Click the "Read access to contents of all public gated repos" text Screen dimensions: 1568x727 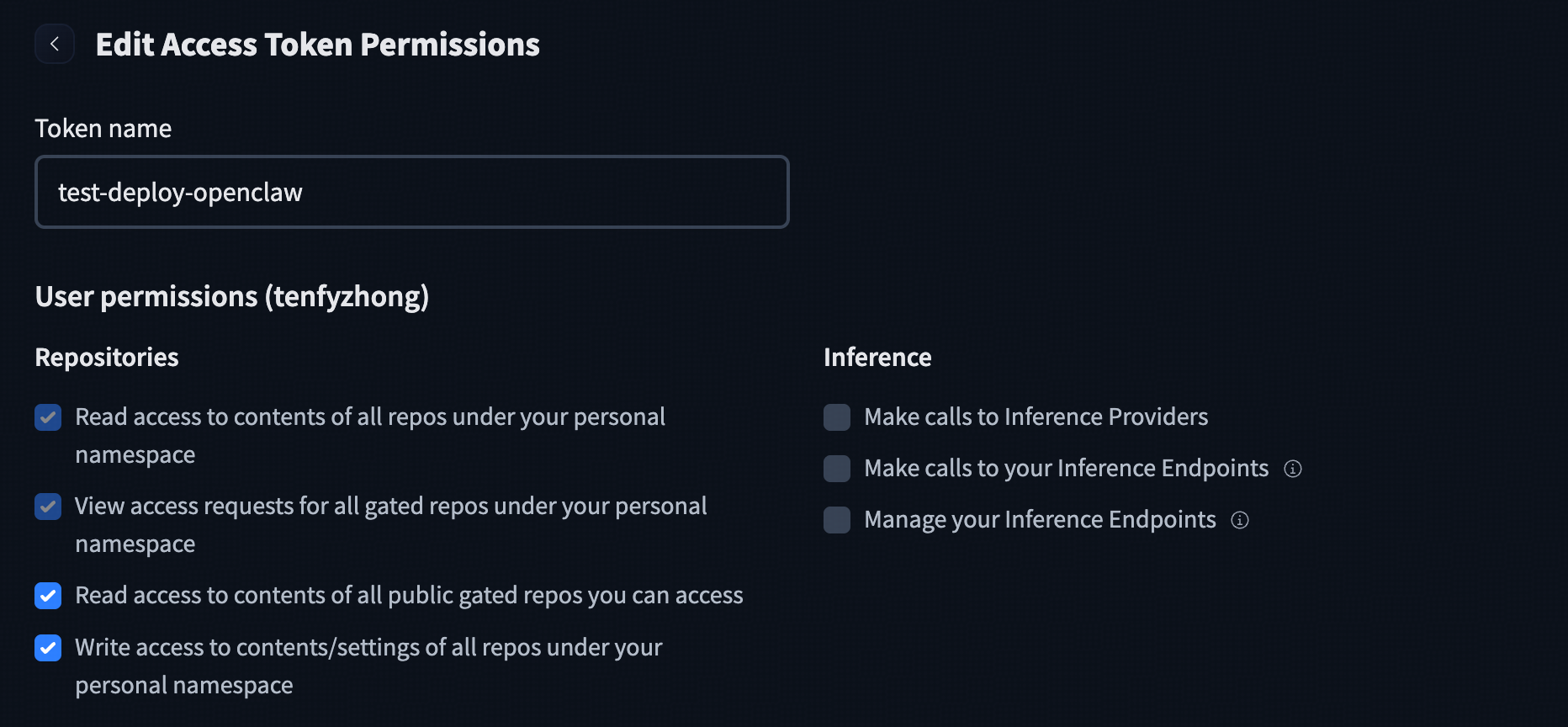pyautogui.click(x=409, y=596)
